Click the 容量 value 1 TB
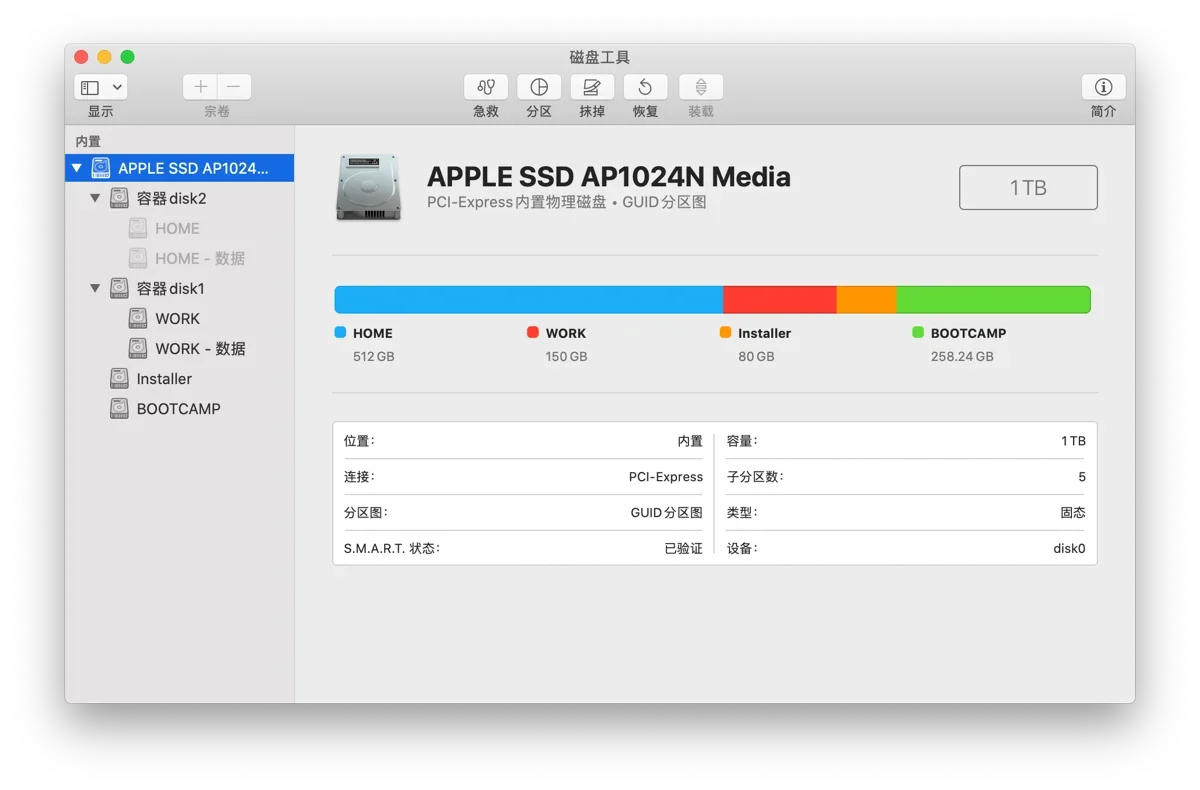 (x=1073, y=441)
